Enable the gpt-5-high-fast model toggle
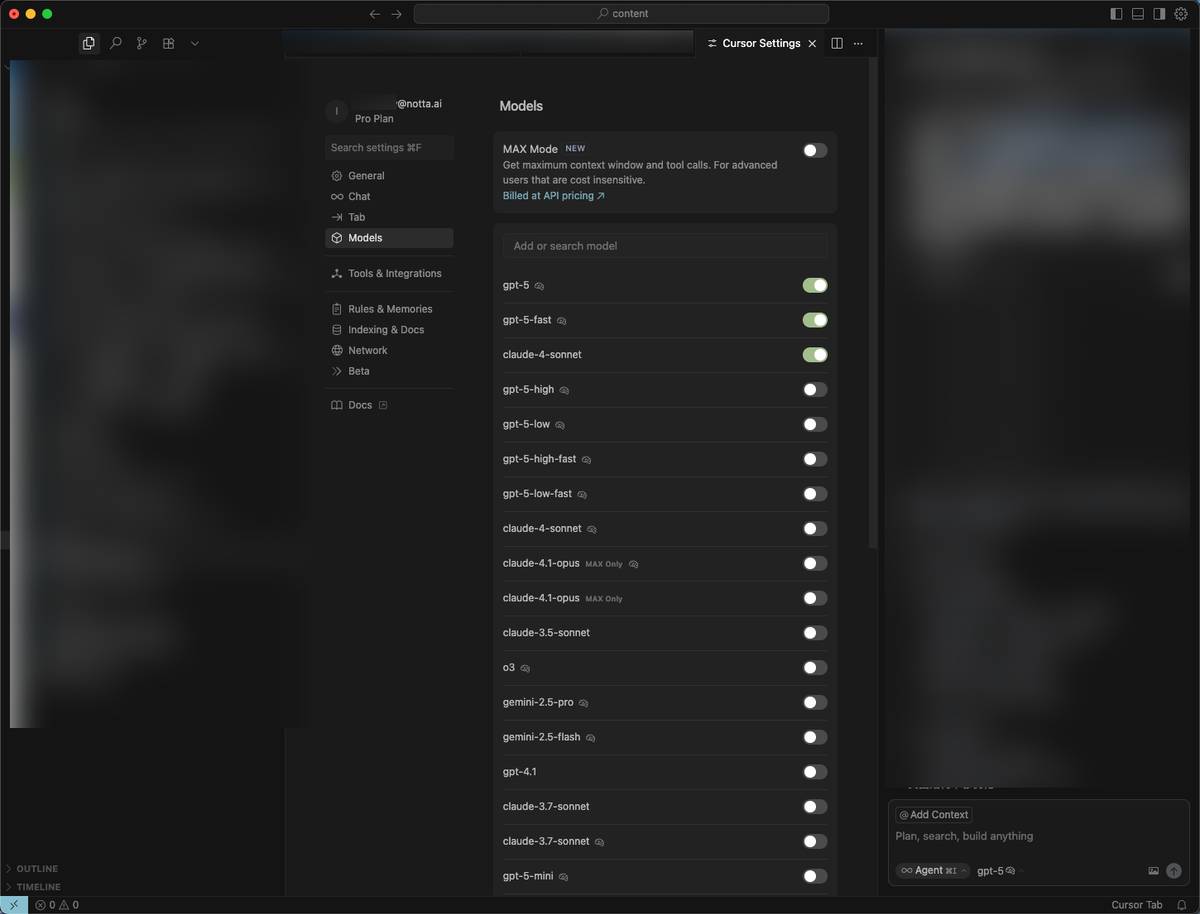The height and width of the screenshot is (914, 1200). [815, 459]
